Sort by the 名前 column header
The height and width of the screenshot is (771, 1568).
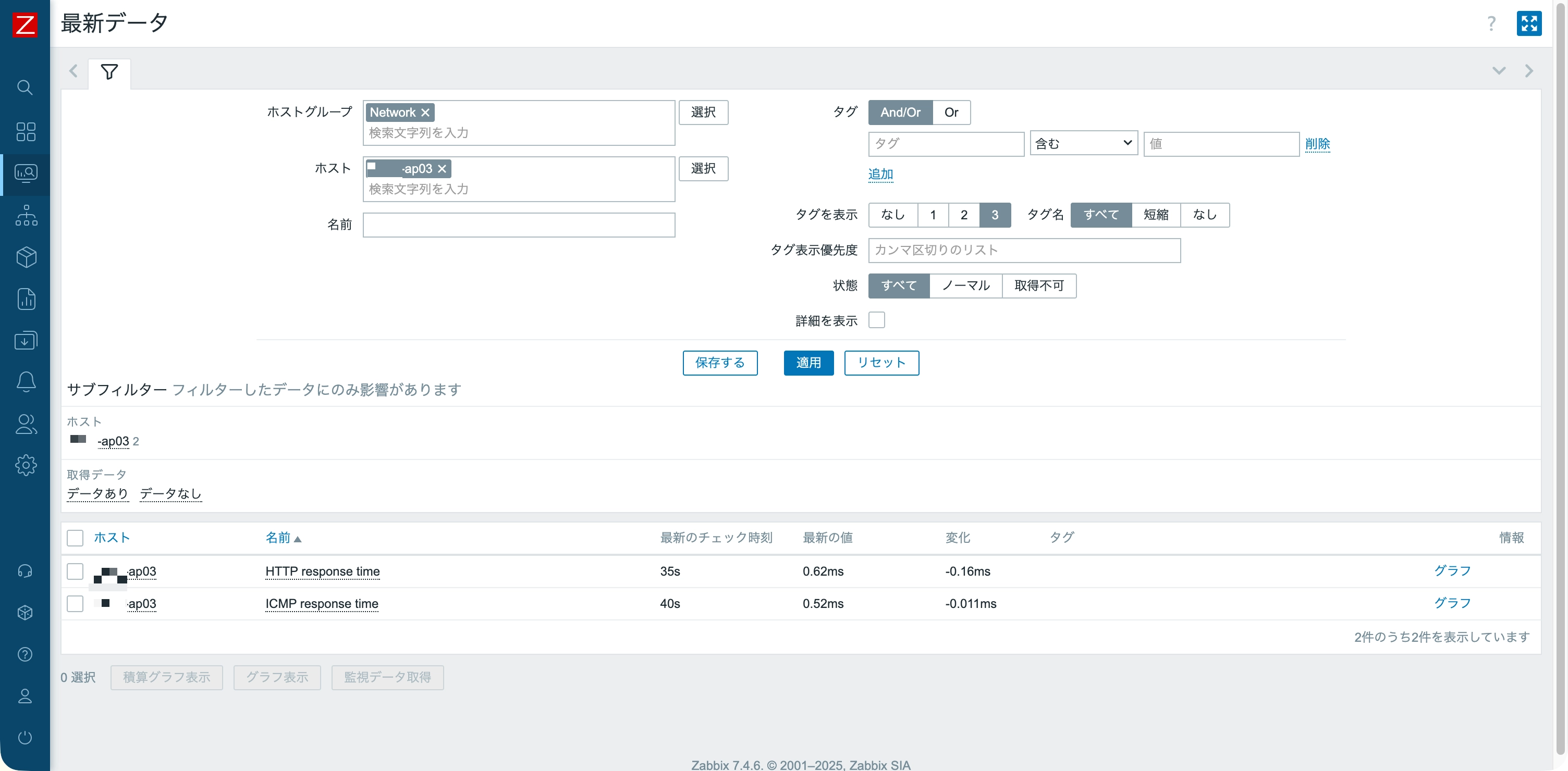[278, 538]
